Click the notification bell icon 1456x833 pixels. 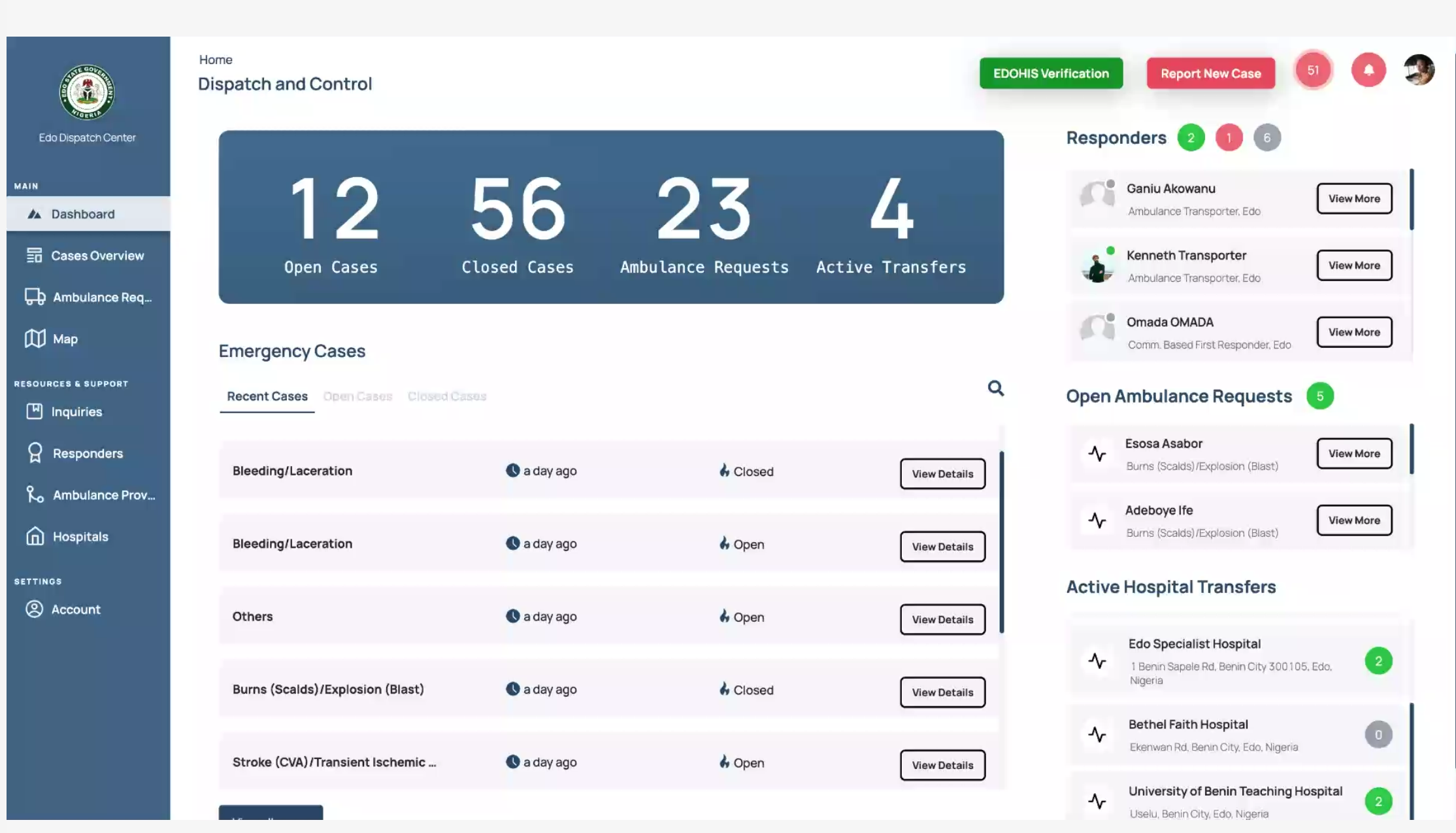pyautogui.click(x=1368, y=70)
